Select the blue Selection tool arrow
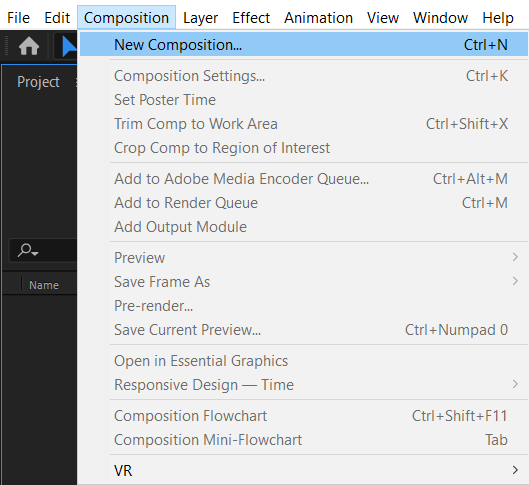 click(x=69, y=46)
